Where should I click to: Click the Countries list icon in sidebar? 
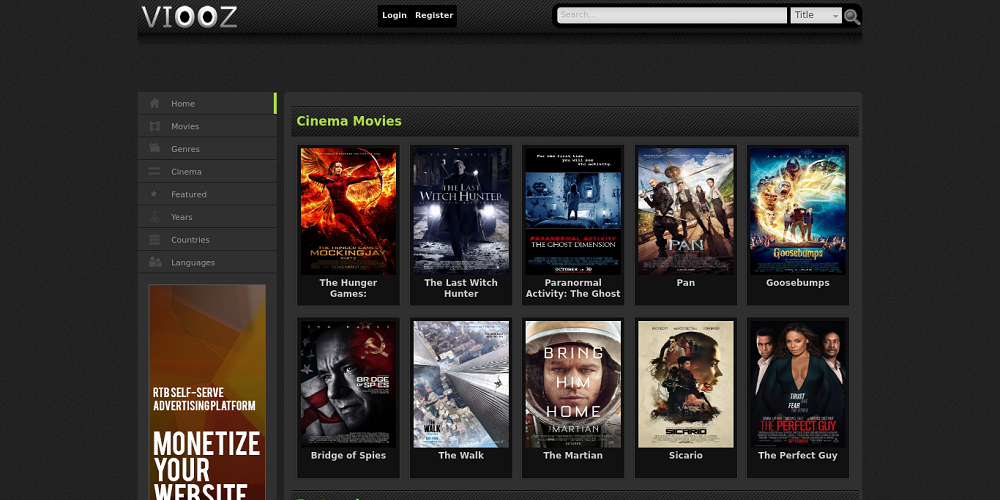(x=154, y=240)
